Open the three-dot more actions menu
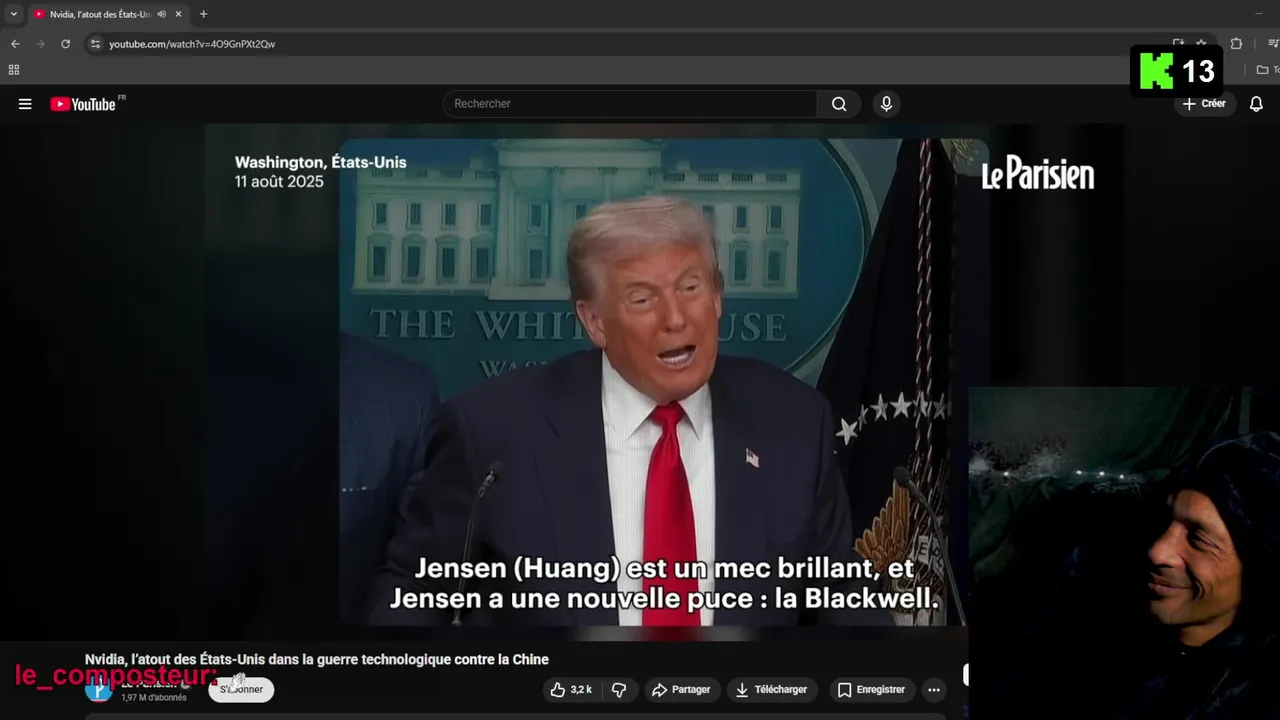The image size is (1280, 720). pos(933,690)
